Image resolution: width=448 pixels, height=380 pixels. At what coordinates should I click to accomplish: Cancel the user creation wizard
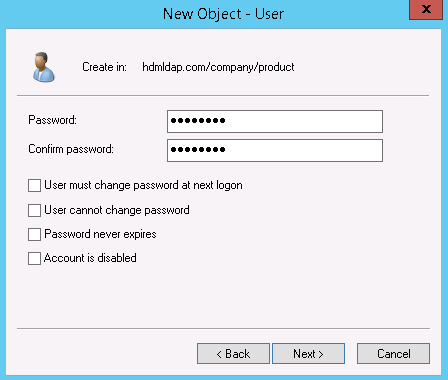[x=393, y=353]
